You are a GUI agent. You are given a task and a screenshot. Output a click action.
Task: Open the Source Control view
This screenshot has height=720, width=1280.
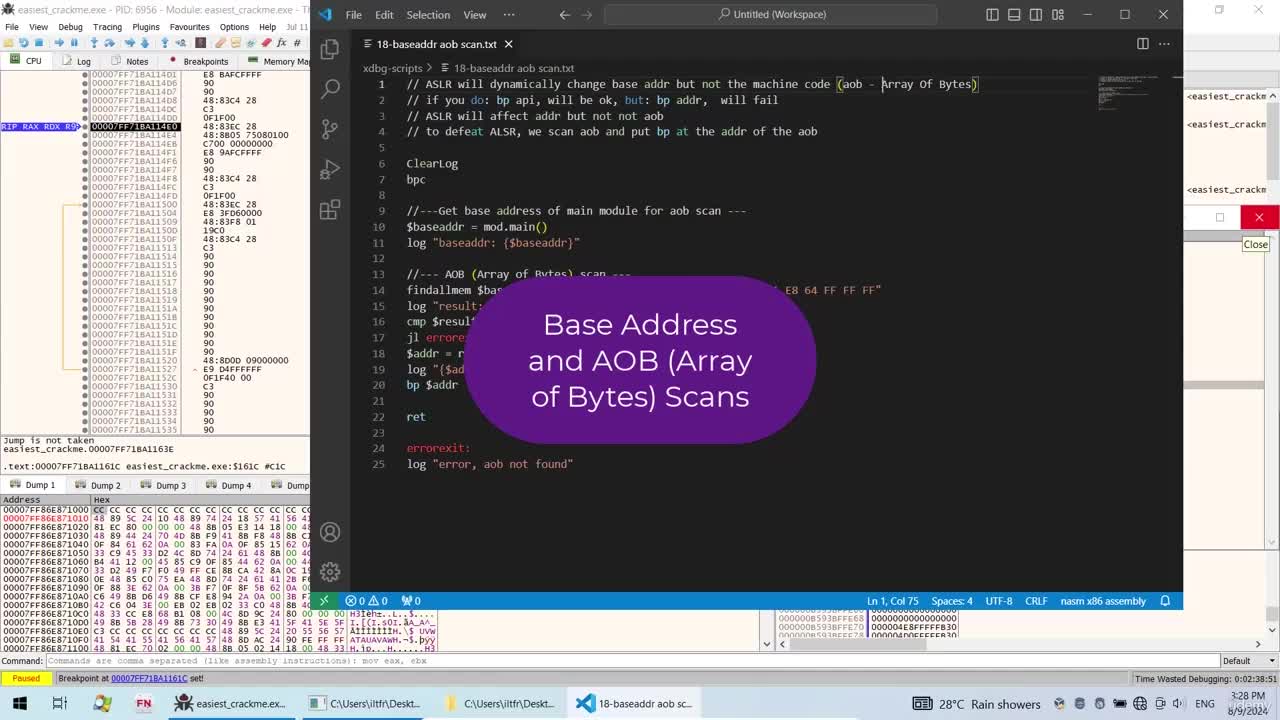330,129
